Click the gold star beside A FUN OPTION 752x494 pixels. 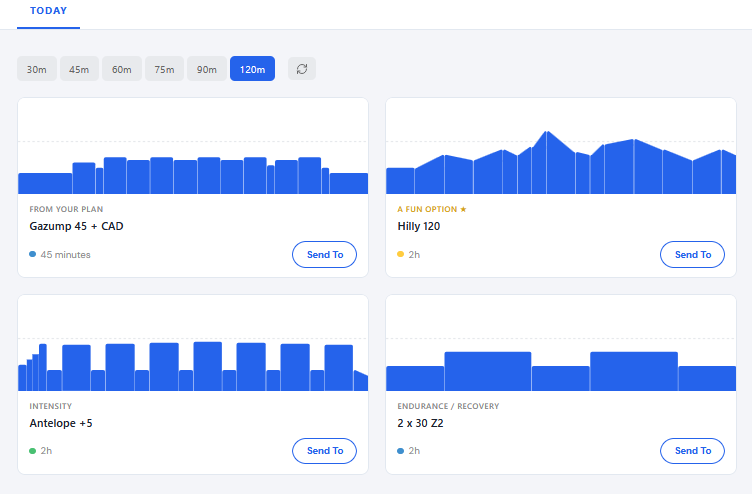pyautogui.click(x=463, y=209)
